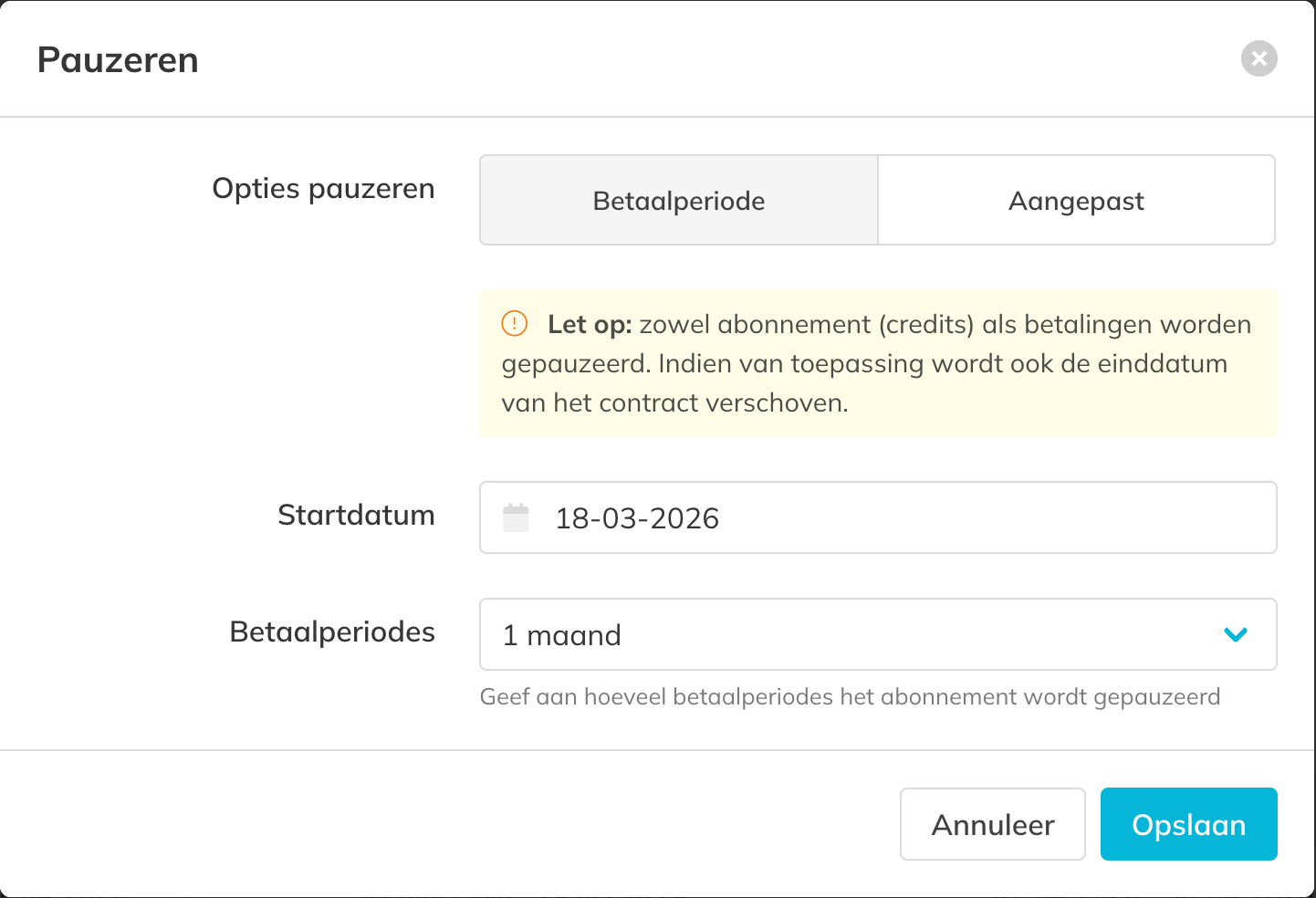Click the orange warning exclamation icon
The height and width of the screenshot is (898, 1316).
[x=515, y=323]
